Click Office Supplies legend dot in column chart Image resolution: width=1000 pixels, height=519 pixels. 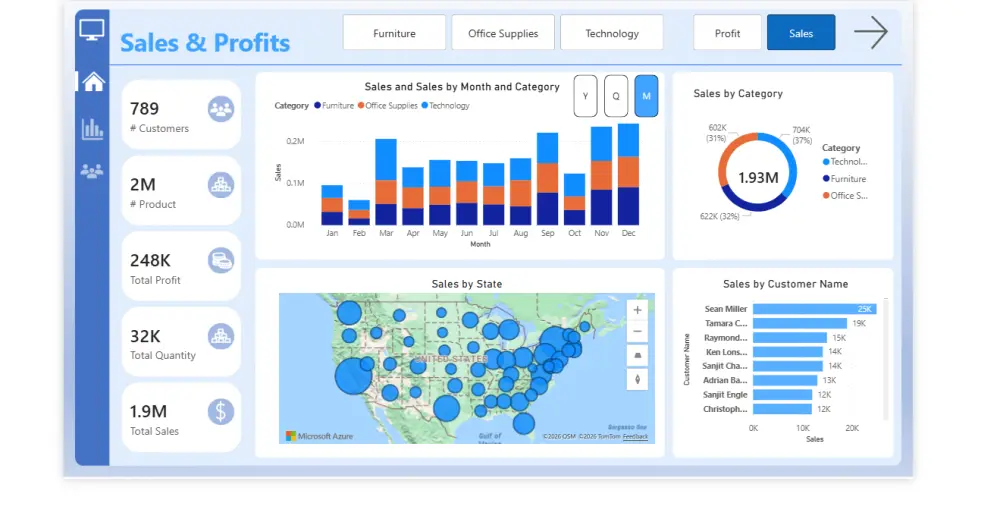coord(361,106)
